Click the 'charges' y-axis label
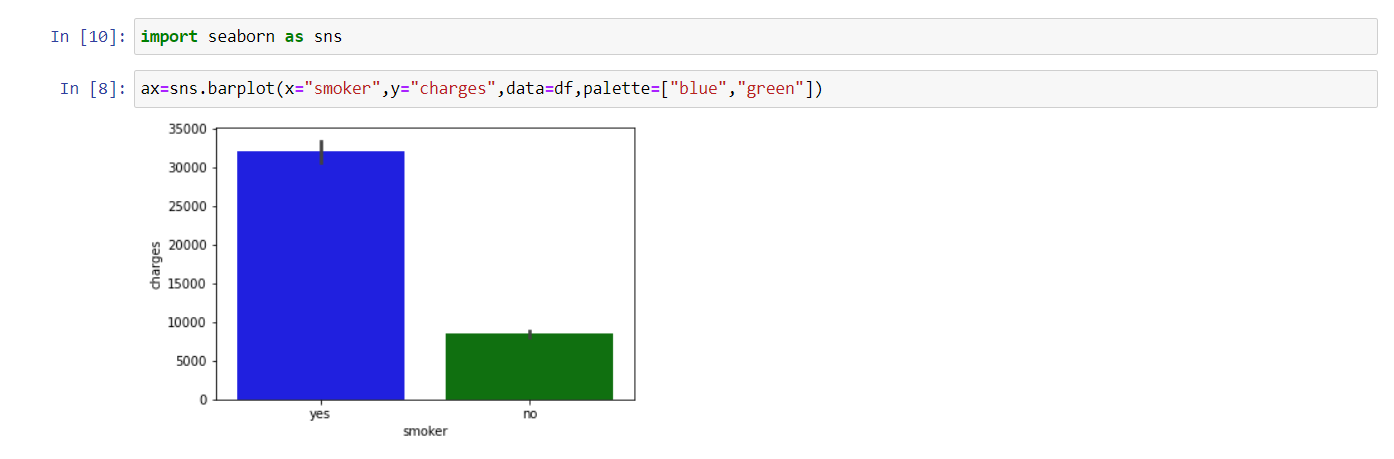1394x459 pixels. point(155,265)
